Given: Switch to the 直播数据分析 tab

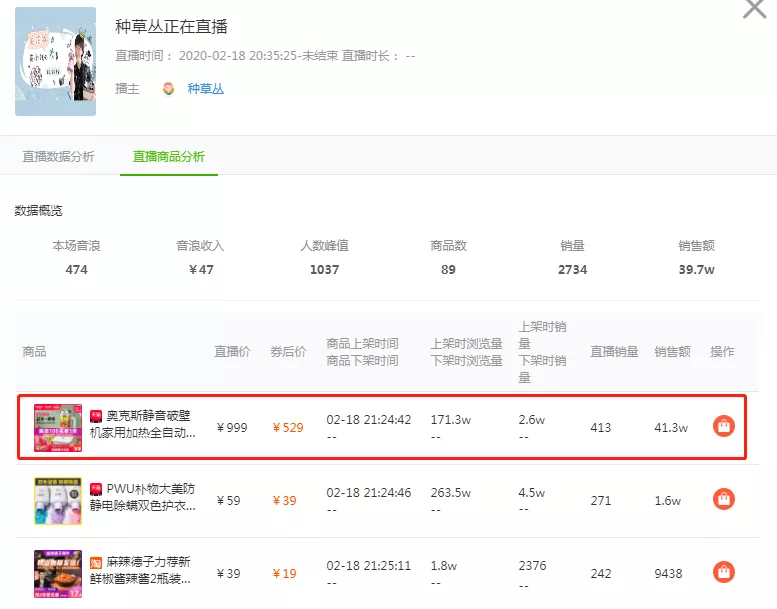Looking at the screenshot, I should tap(58, 157).
